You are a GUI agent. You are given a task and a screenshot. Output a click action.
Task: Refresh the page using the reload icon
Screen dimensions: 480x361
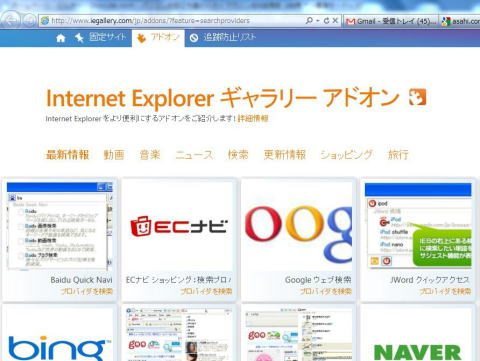[x=326, y=21]
